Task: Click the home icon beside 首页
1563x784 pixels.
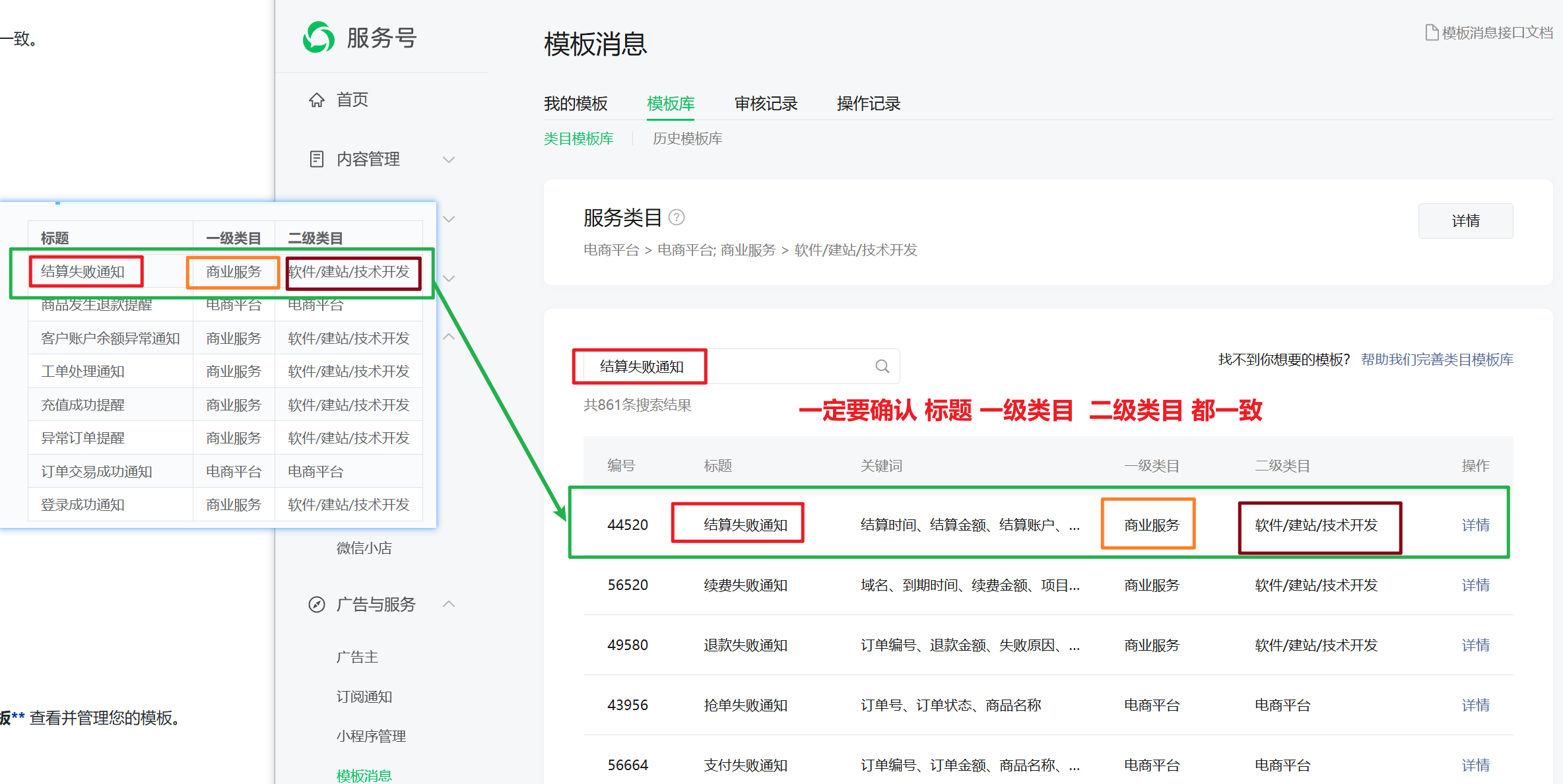Action: point(317,100)
